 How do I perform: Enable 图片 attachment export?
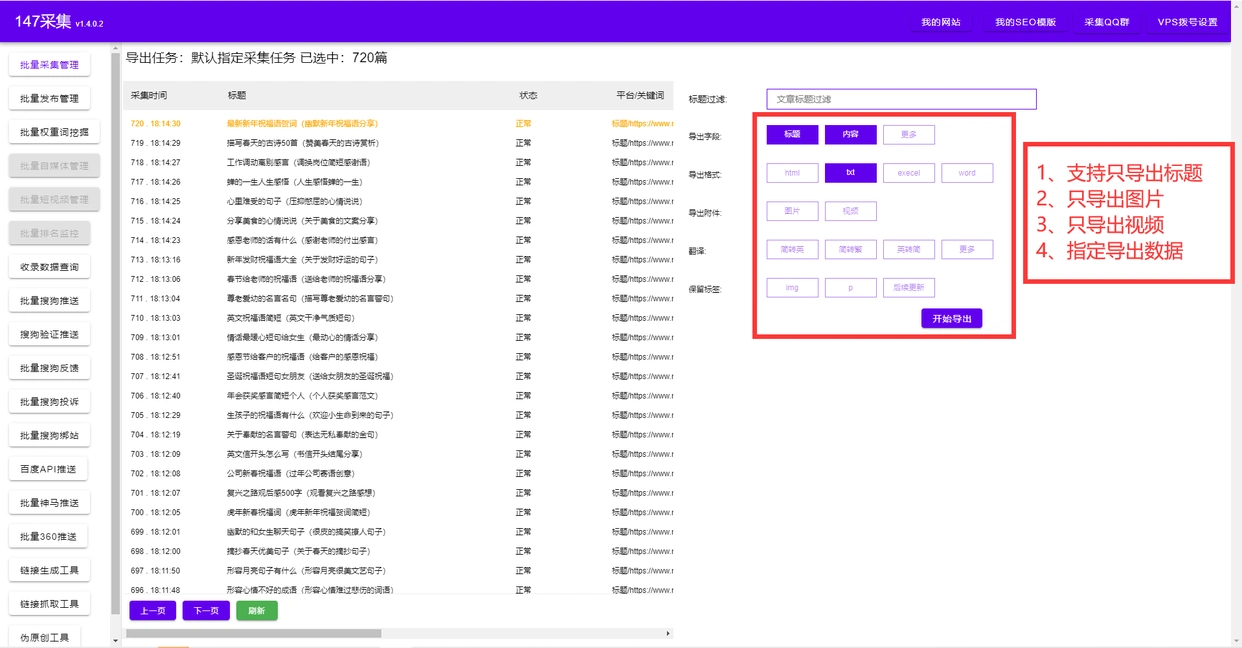point(792,211)
